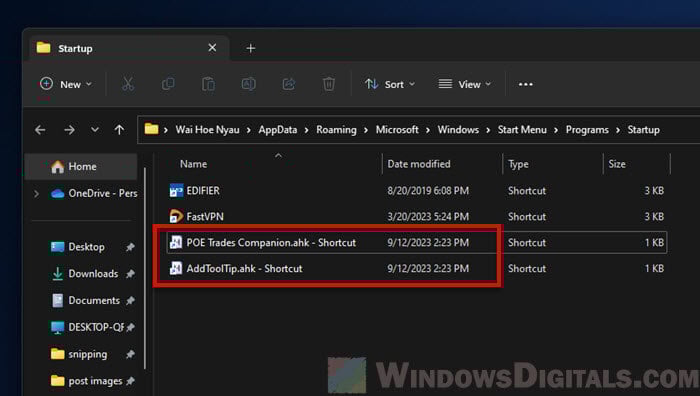Click the EDIFIER shortcut icon
Screen dimensions: 700x396
coord(176,191)
